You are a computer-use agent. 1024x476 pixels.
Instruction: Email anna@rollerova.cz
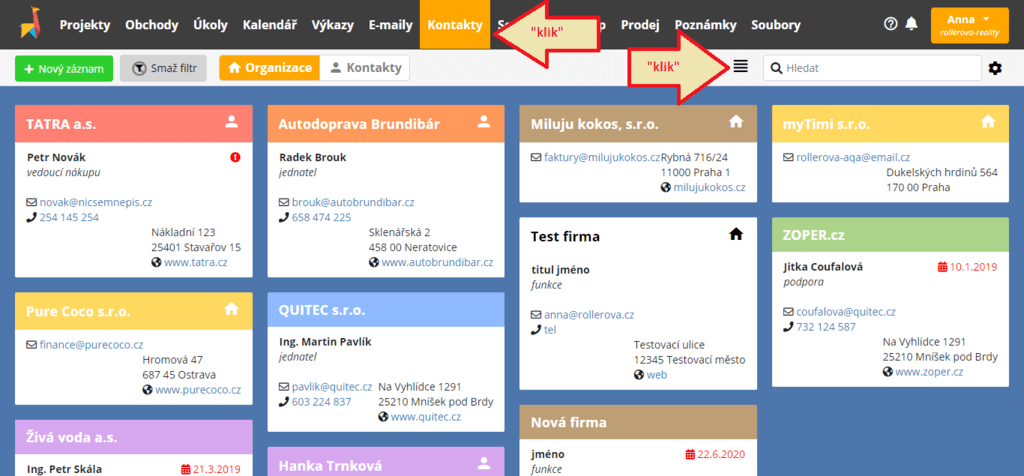(x=589, y=315)
